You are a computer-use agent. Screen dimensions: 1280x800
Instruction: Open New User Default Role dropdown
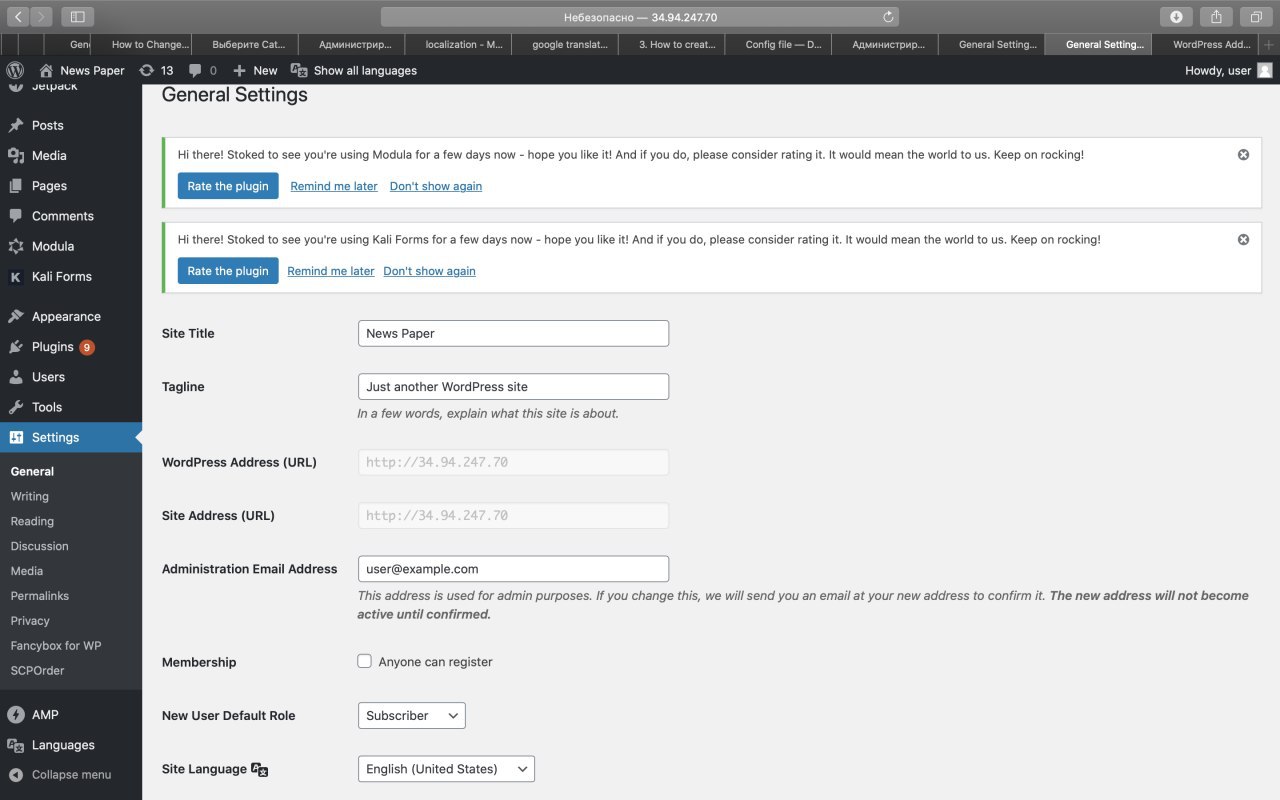coord(411,716)
